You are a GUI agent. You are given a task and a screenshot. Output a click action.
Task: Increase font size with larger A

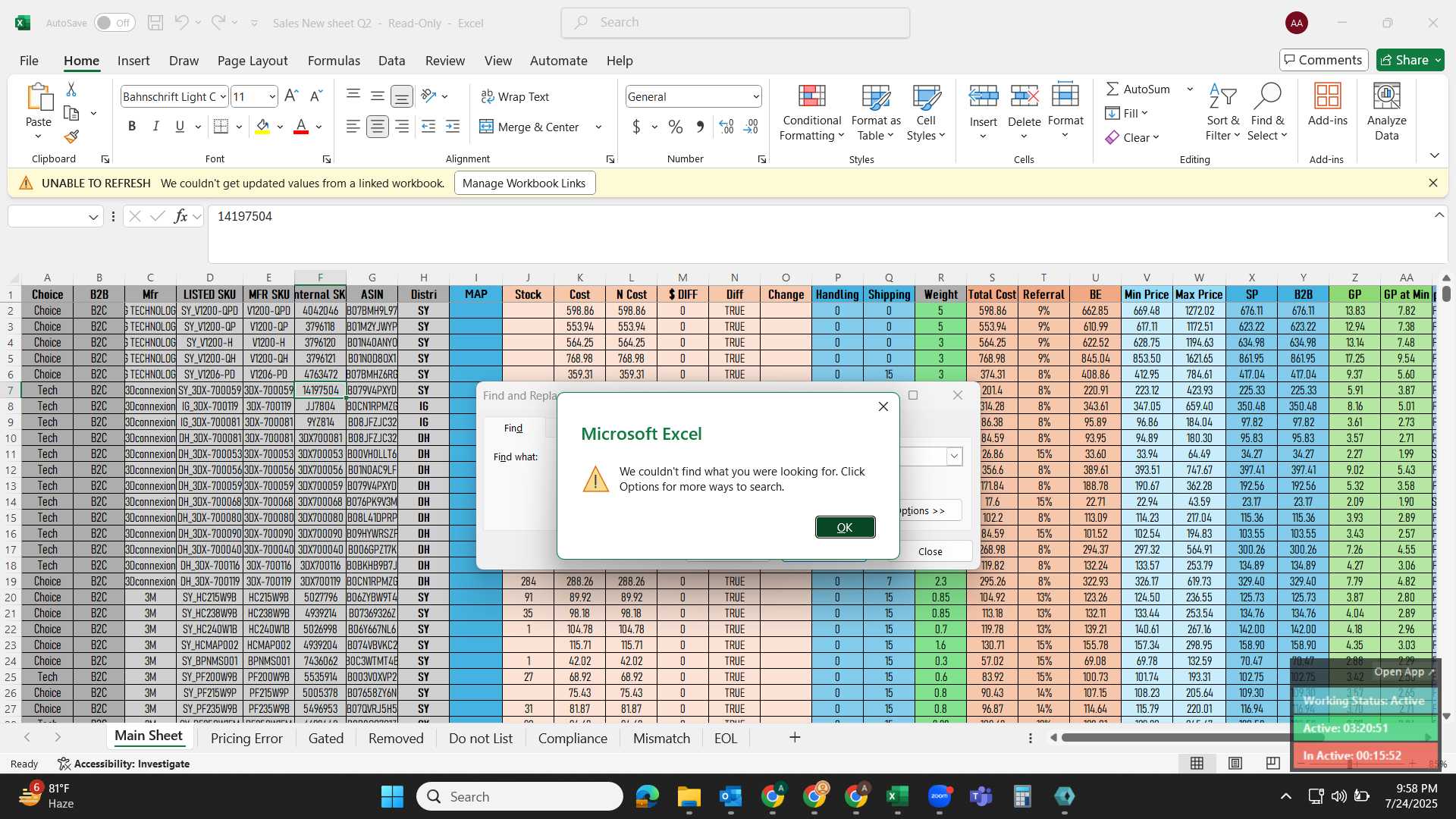(291, 96)
